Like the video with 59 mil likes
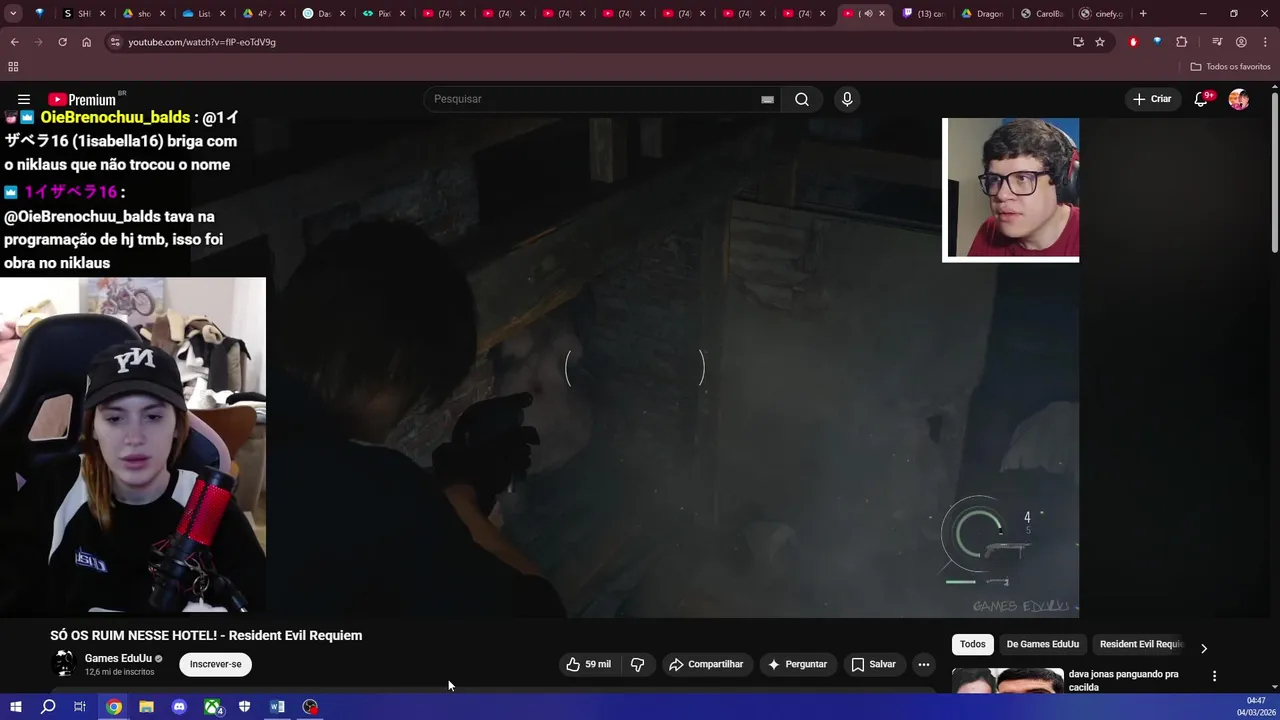This screenshot has width=1280, height=720. (x=588, y=664)
